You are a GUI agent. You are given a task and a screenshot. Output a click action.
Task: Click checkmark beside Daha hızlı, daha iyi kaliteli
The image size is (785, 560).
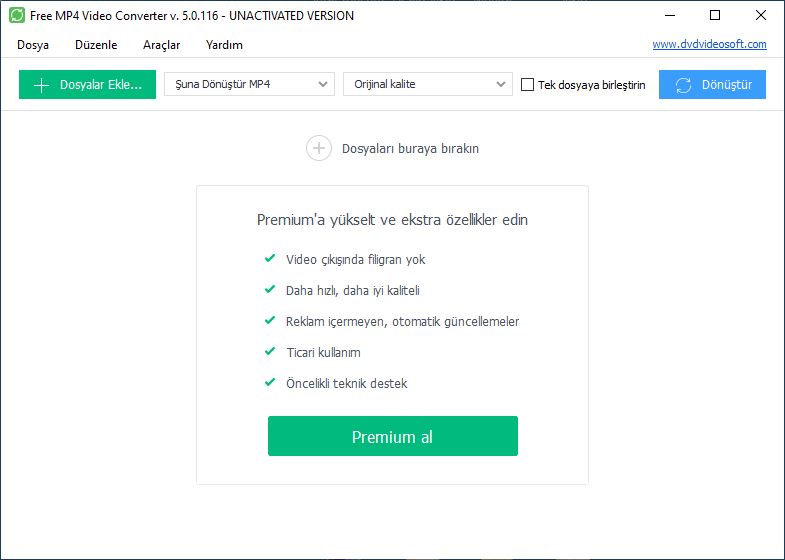tap(270, 289)
